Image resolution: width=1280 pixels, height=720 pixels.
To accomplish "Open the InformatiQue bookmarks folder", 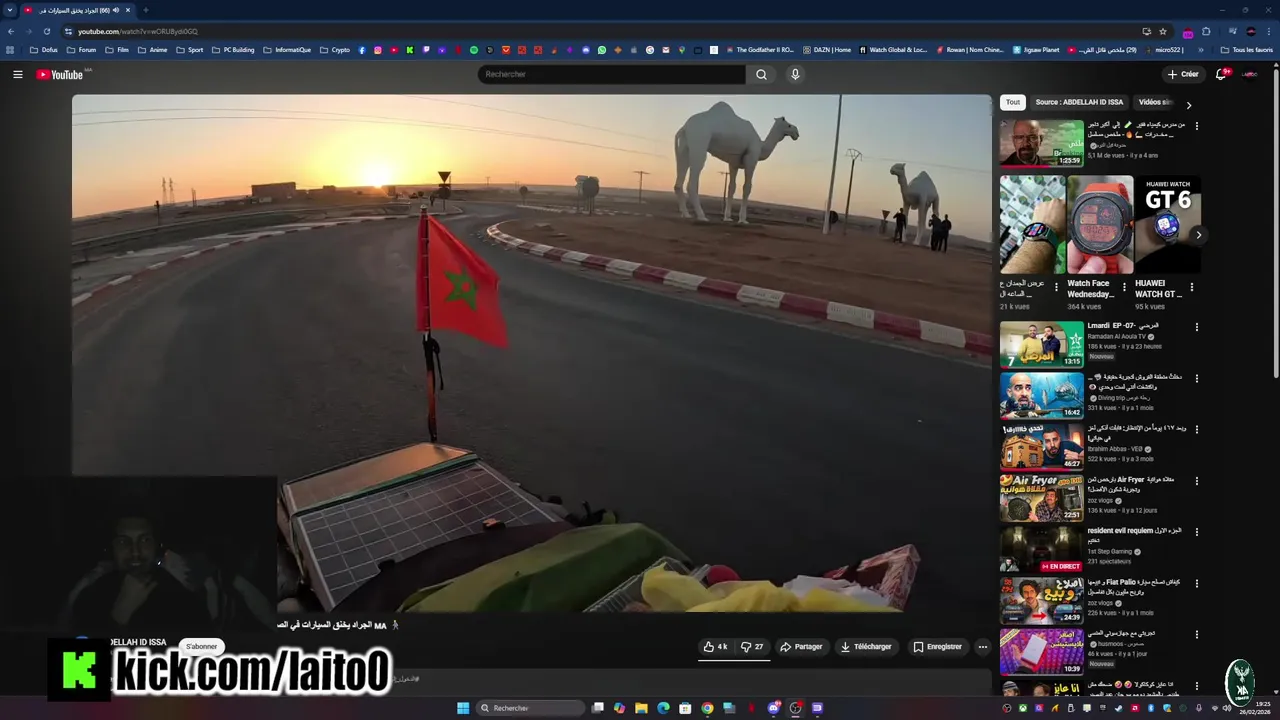I will (x=287, y=50).
